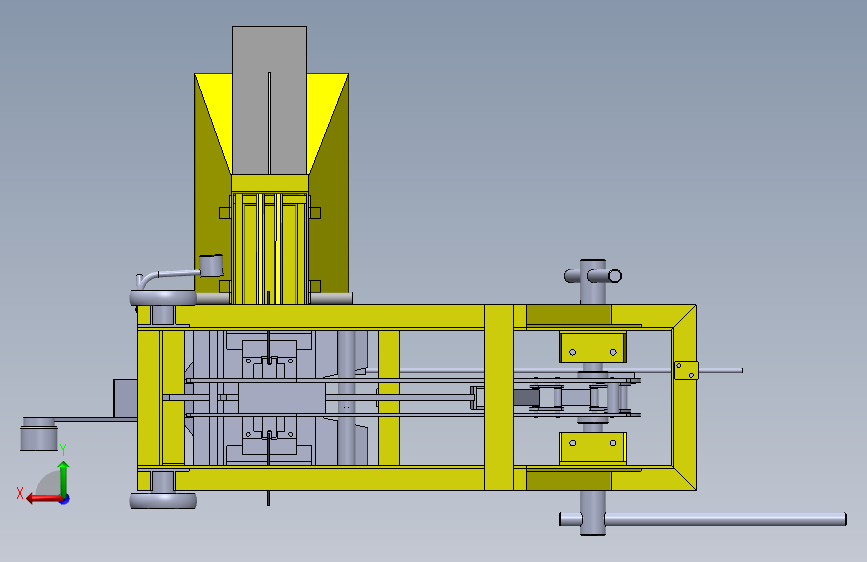867x562 pixels.
Task: Select the gray cylinder on the far-left arm
Action: [x=39, y=434]
